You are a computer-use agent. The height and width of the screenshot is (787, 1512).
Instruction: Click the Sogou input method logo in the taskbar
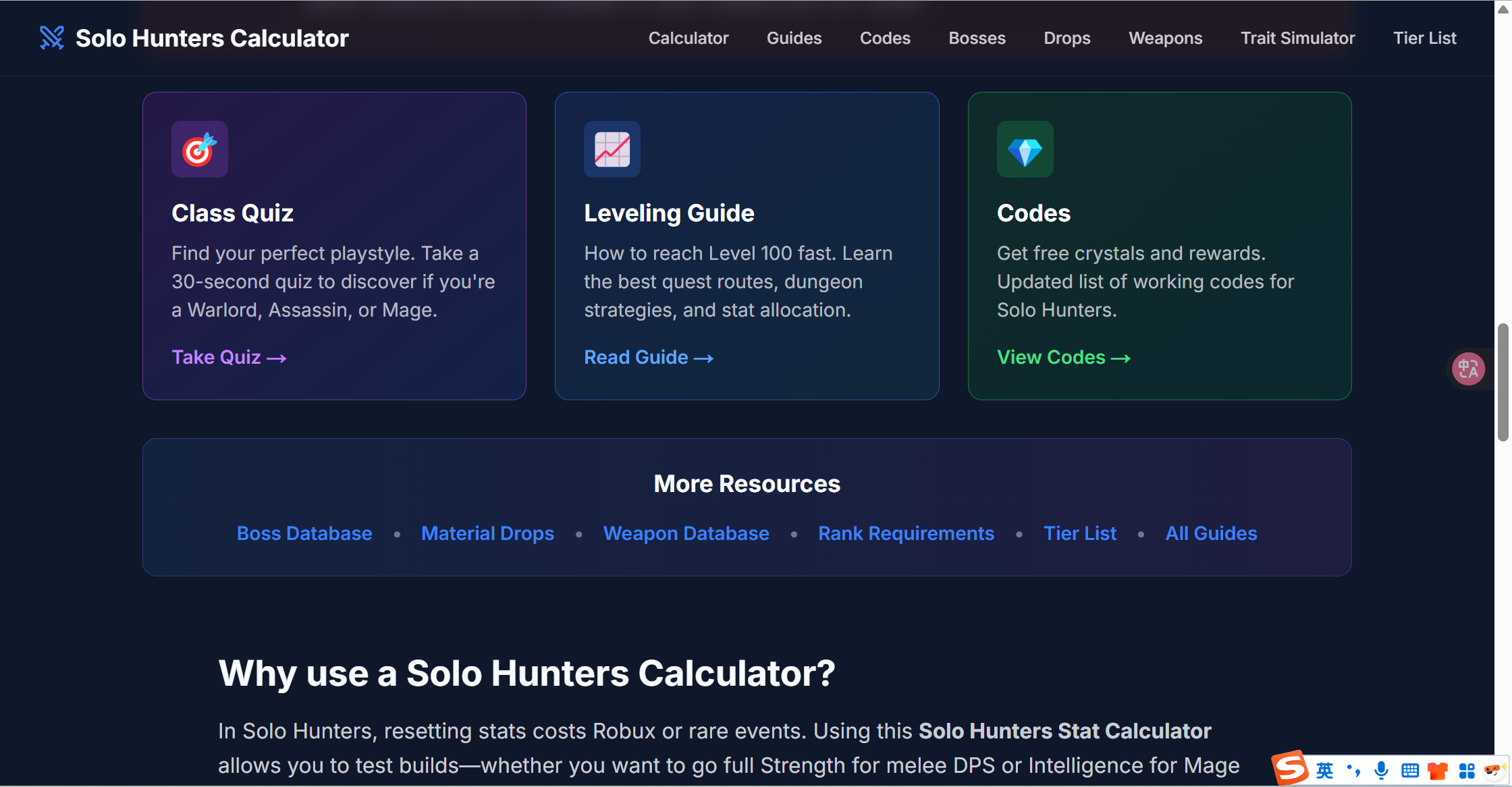pyautogui.click(x=1290, y=768)
